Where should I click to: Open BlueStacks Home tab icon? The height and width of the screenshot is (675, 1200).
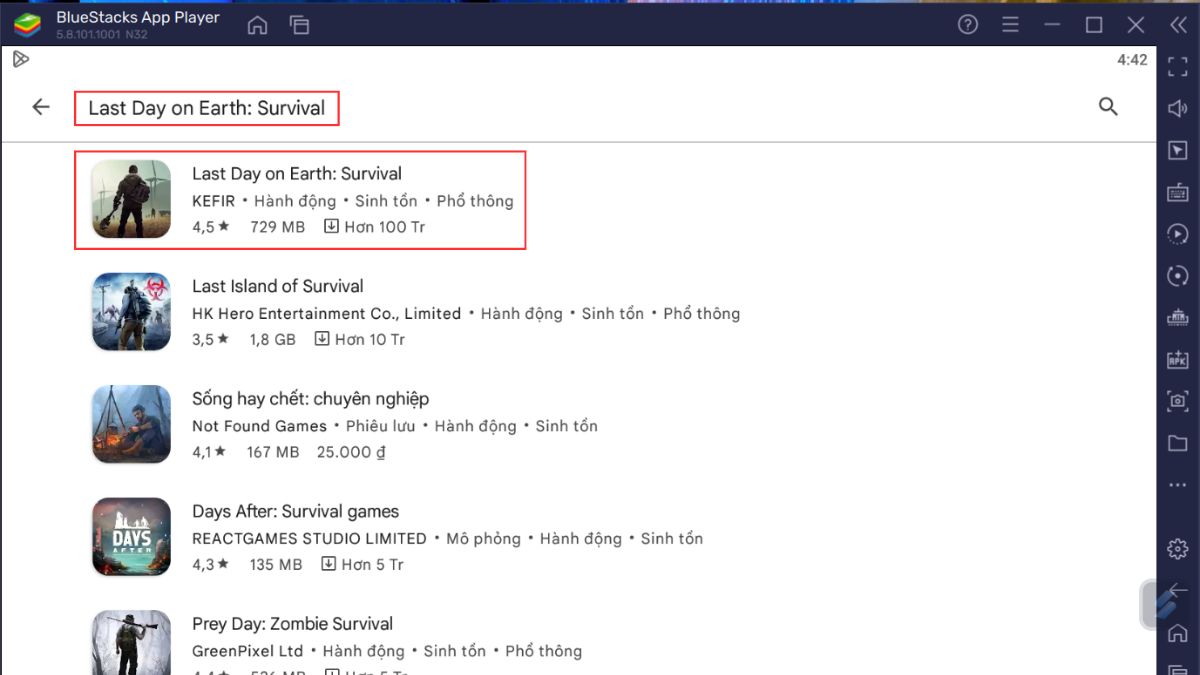258,26
